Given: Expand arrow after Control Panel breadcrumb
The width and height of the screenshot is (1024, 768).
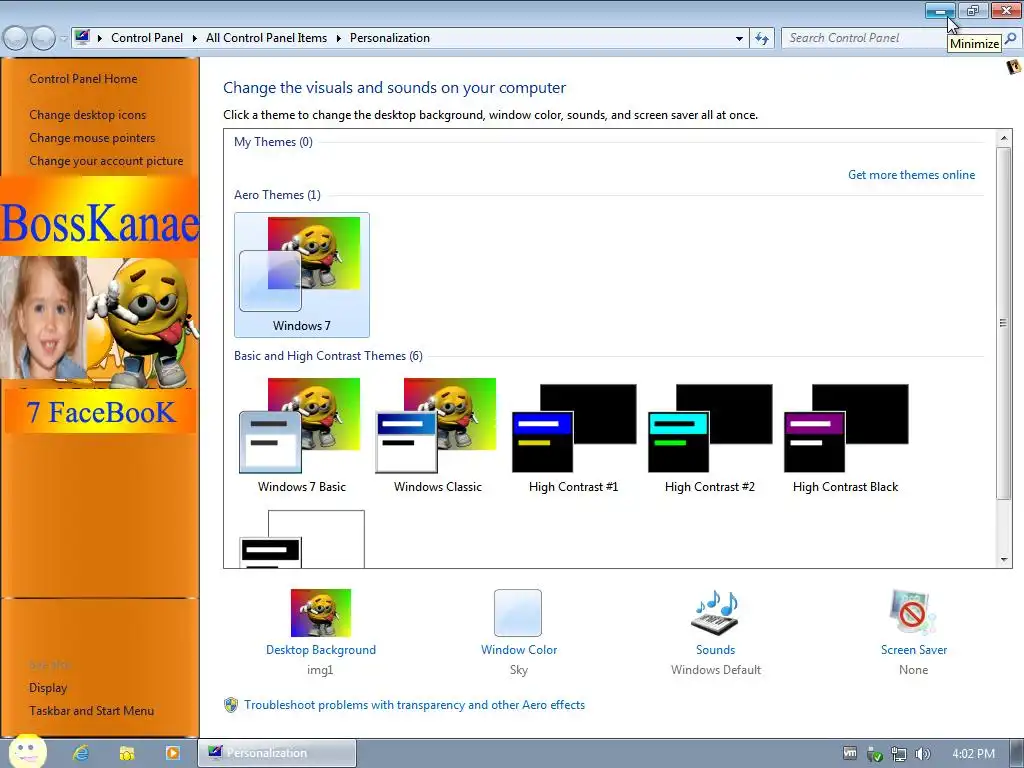Looking at the screenshot, I should pos(195,38).
